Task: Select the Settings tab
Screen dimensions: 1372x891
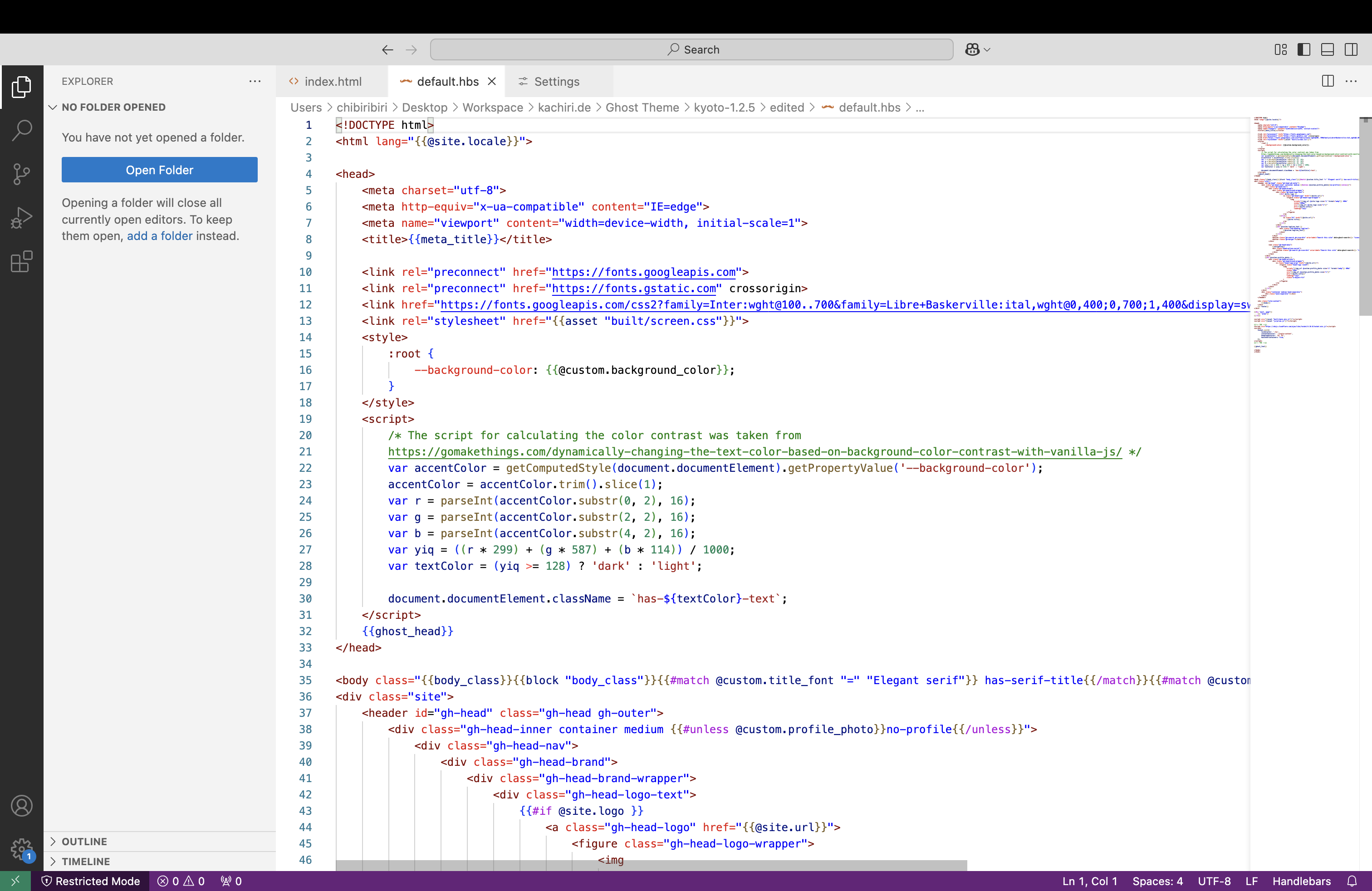Action: coord(557,81)
